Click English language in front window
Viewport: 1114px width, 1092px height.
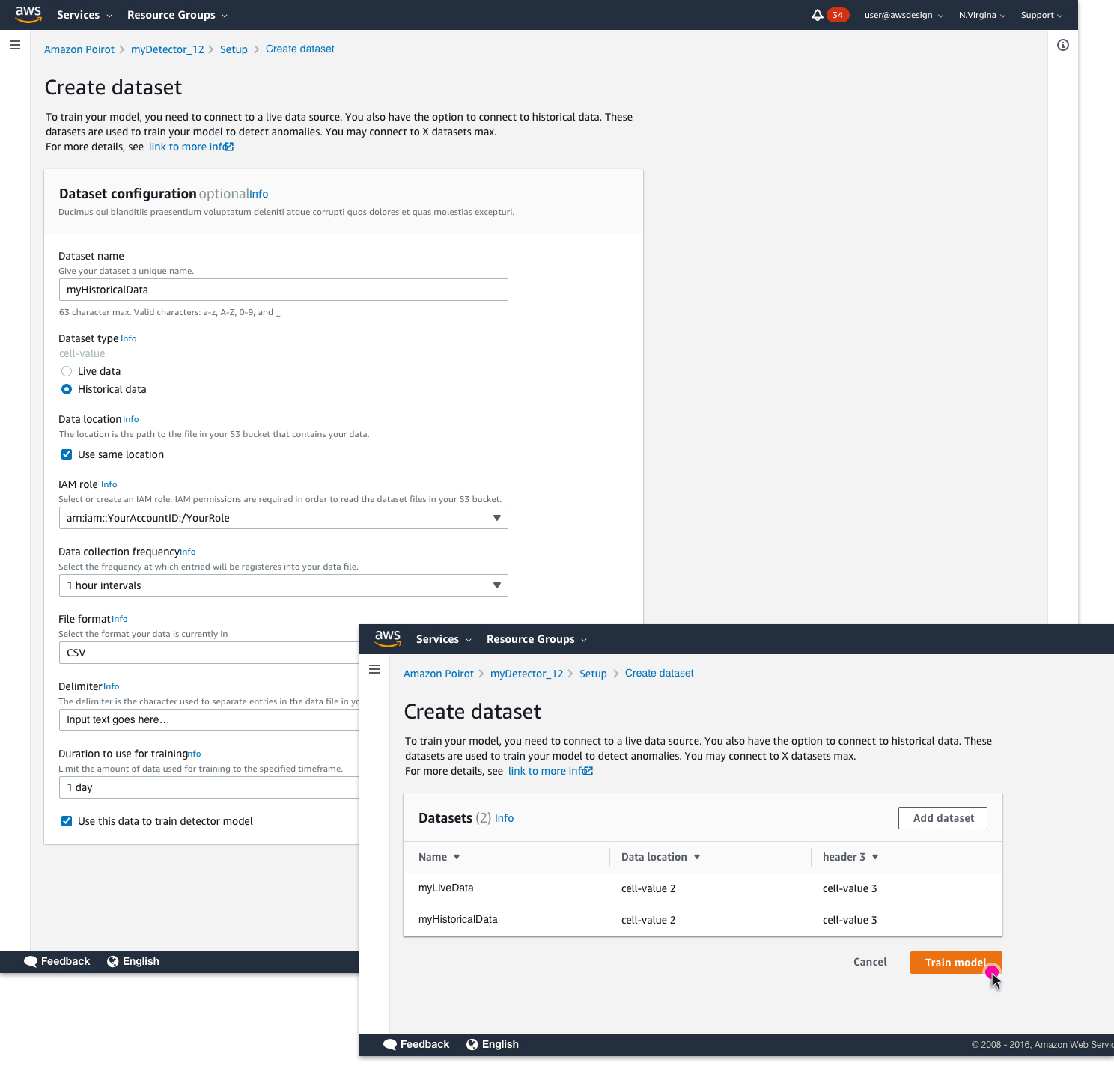pyautogui.click(x=500, y=1044)
